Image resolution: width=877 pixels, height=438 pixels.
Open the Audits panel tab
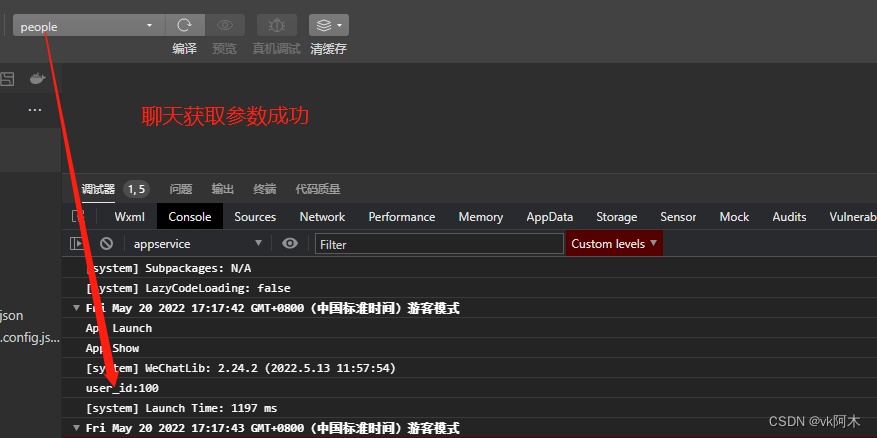click(789, 216)
